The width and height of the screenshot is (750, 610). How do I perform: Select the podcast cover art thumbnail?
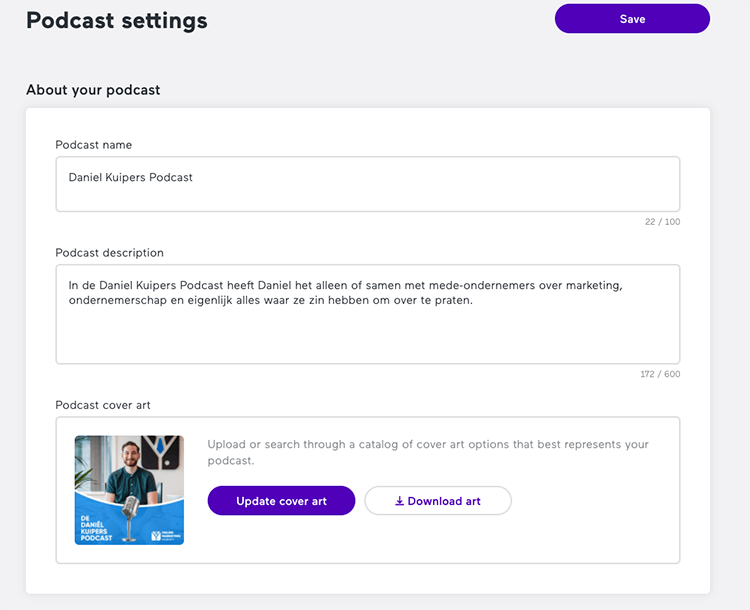tap(129, 490)
